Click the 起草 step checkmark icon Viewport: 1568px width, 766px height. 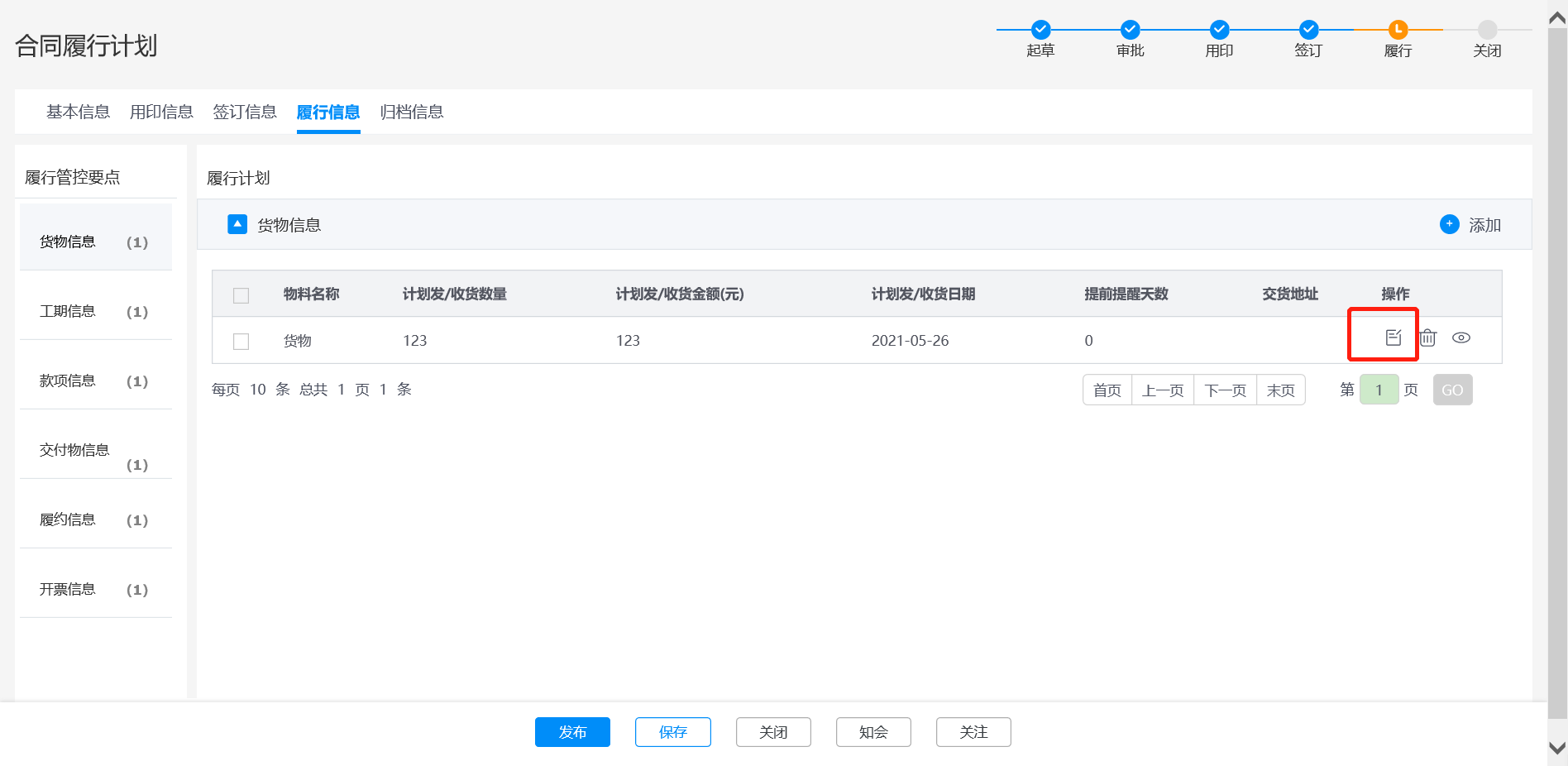pyautogui.click(x=1040, y=30)
